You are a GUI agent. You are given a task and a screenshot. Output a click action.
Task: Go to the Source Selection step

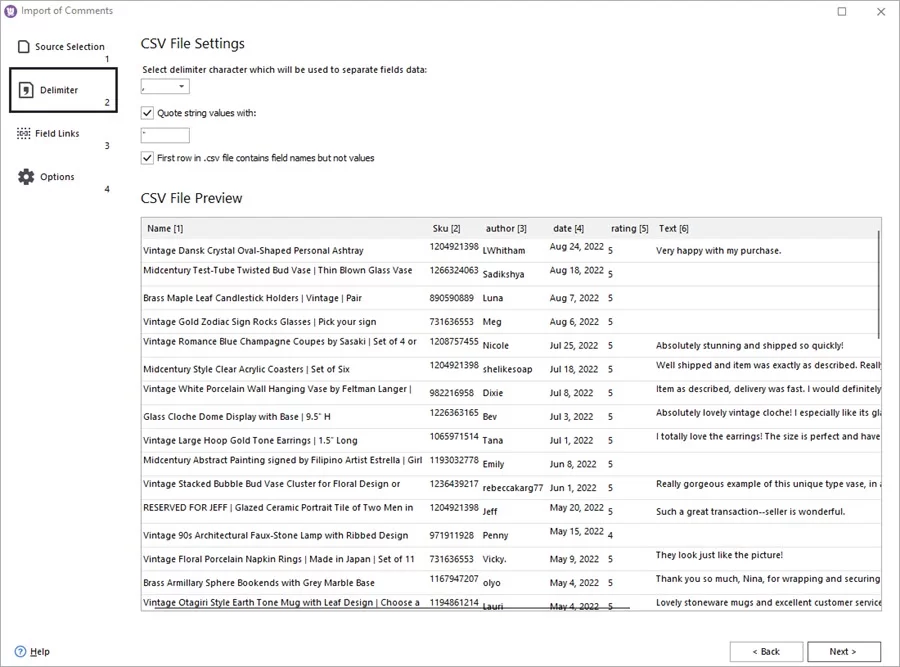[x=70, y=46]
